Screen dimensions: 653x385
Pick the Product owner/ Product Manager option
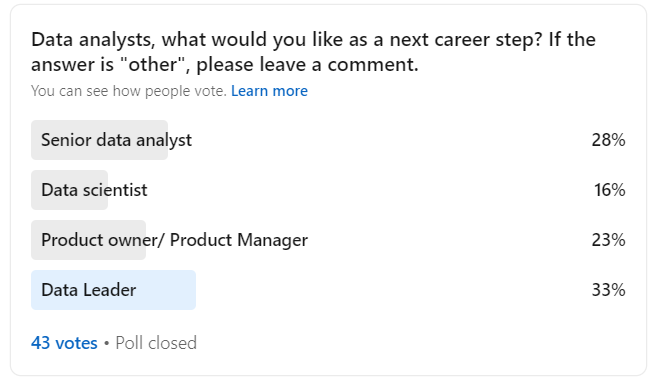[328, 240]
